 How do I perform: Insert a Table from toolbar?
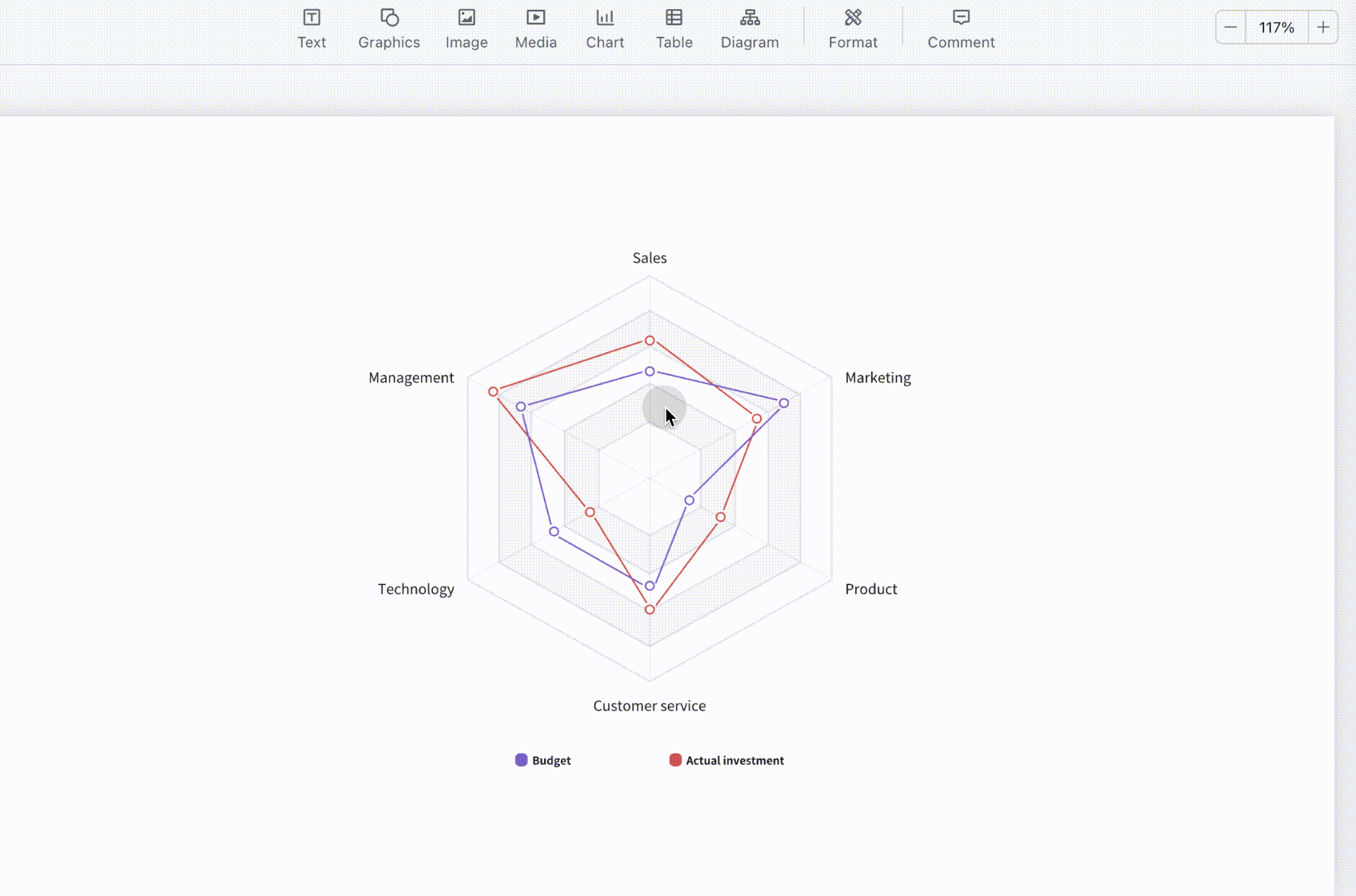674,29
